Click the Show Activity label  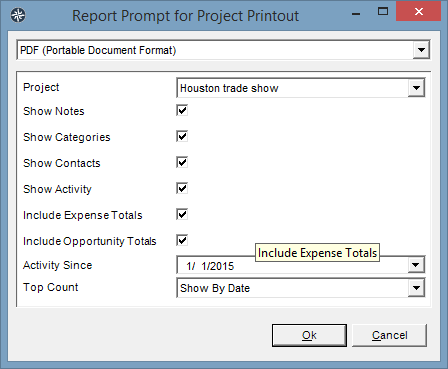(57, 189)
